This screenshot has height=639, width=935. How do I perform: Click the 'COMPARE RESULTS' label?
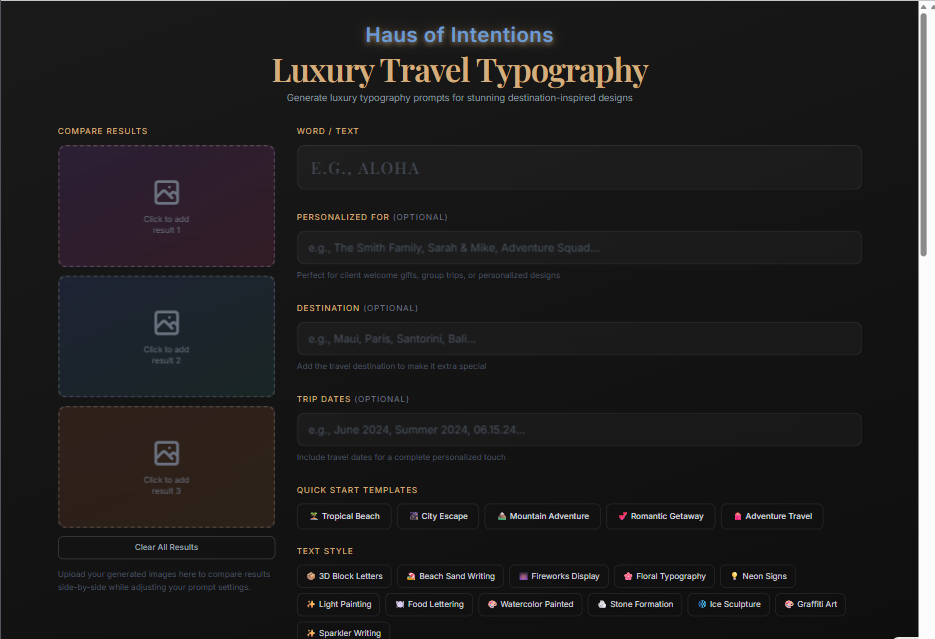(103, 131)
